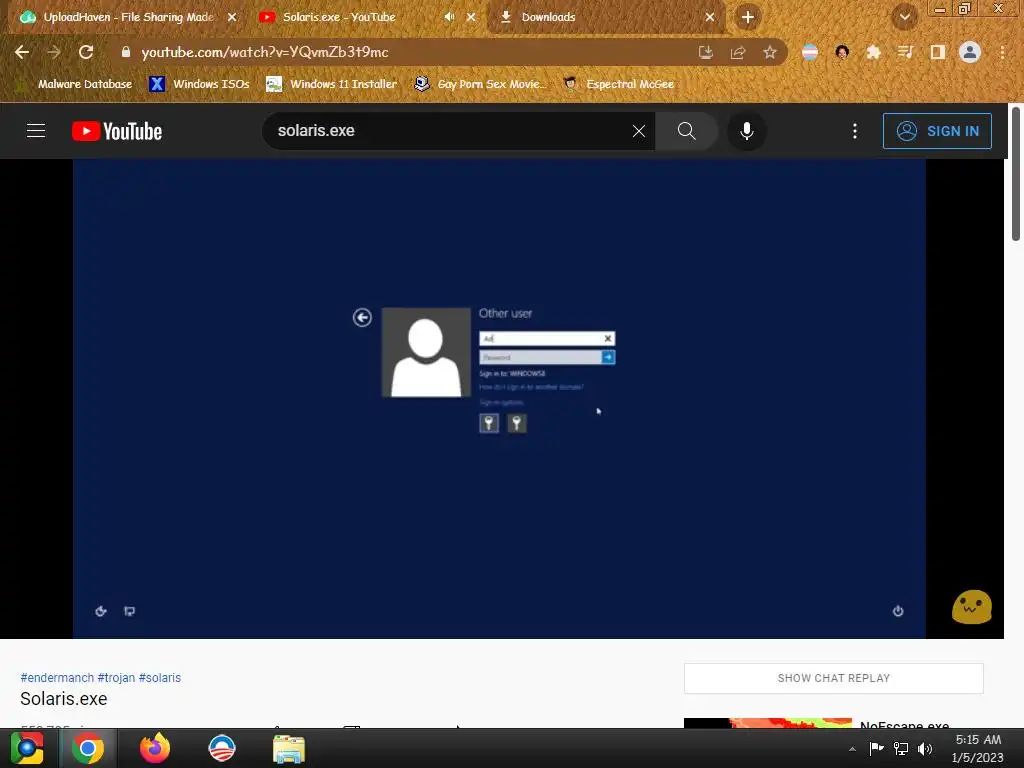This screenshot has width=1024, height=768.
Task: Open the media control icon in toolbar
Action: pos(905,52)
